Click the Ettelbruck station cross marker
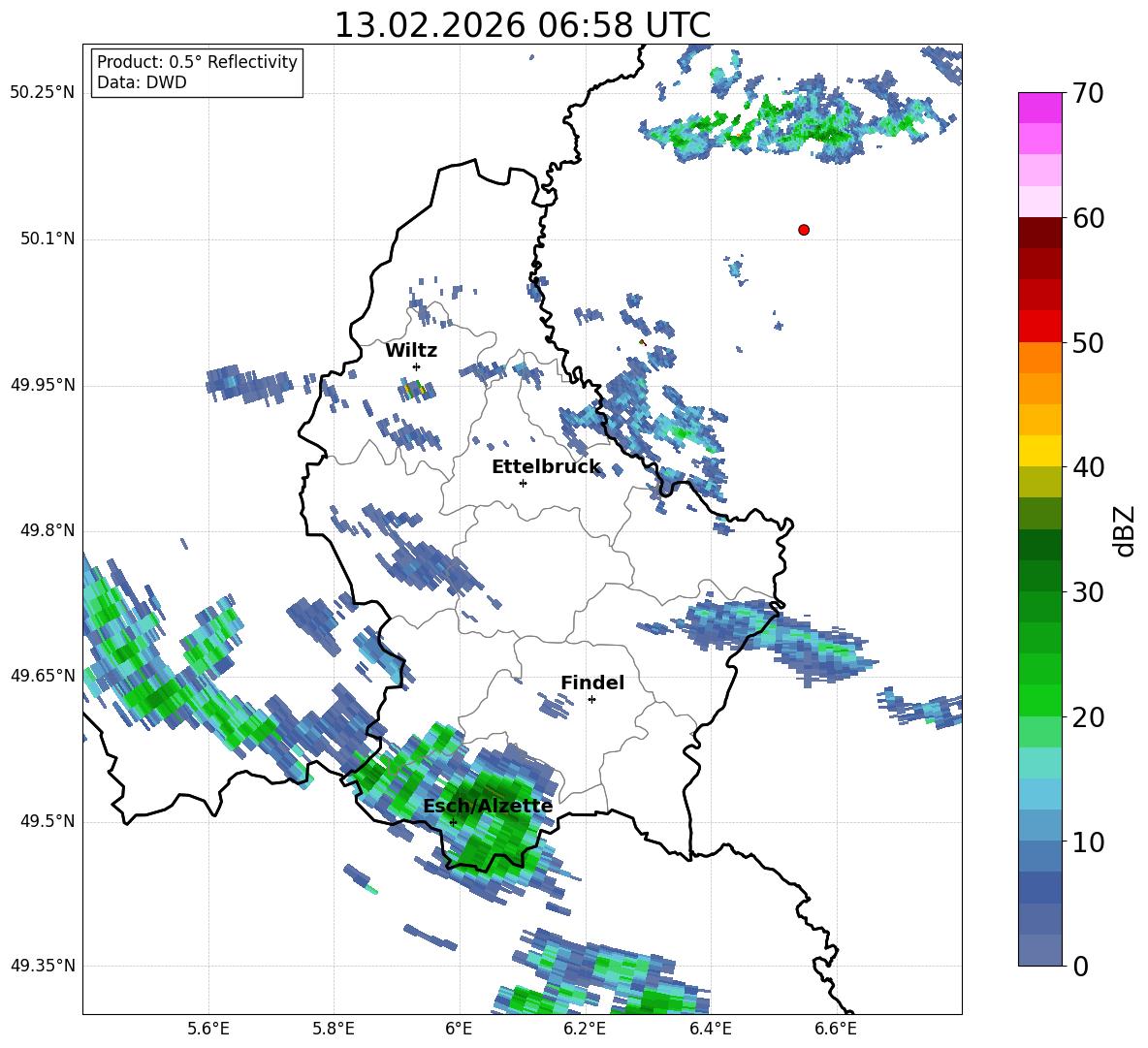 click(x=523, y=483)
